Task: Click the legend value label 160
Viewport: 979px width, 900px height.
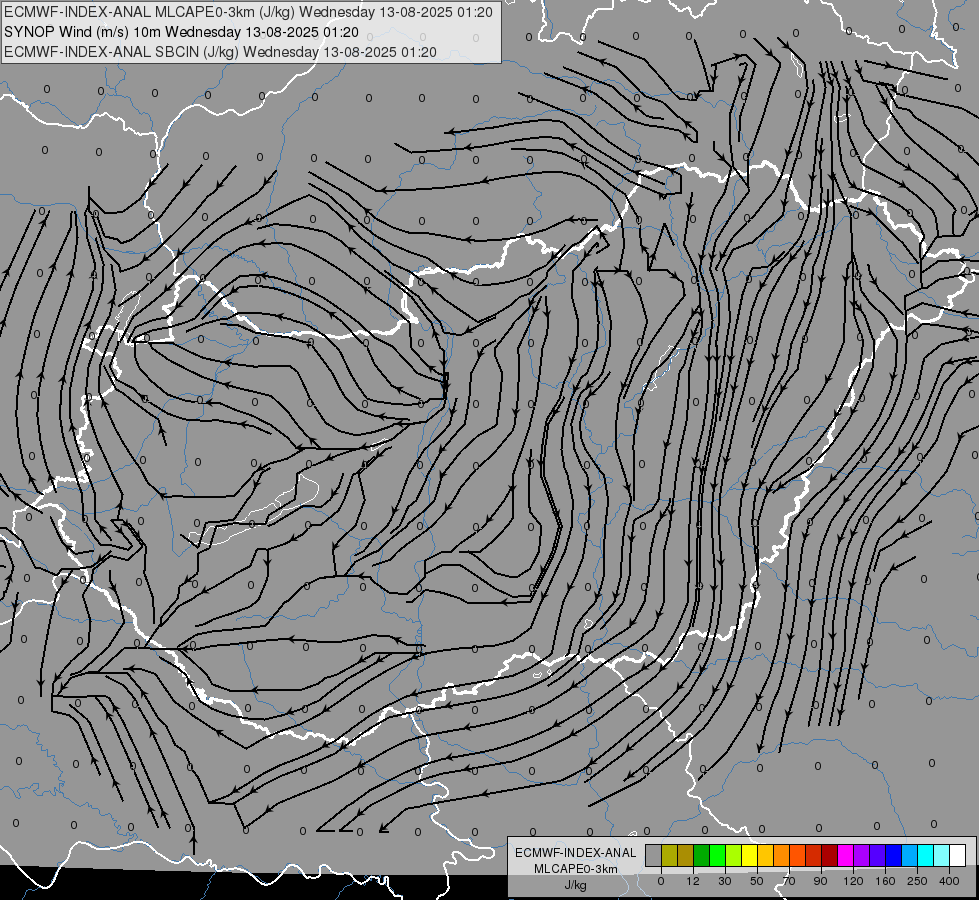Action: pos(885,881)
